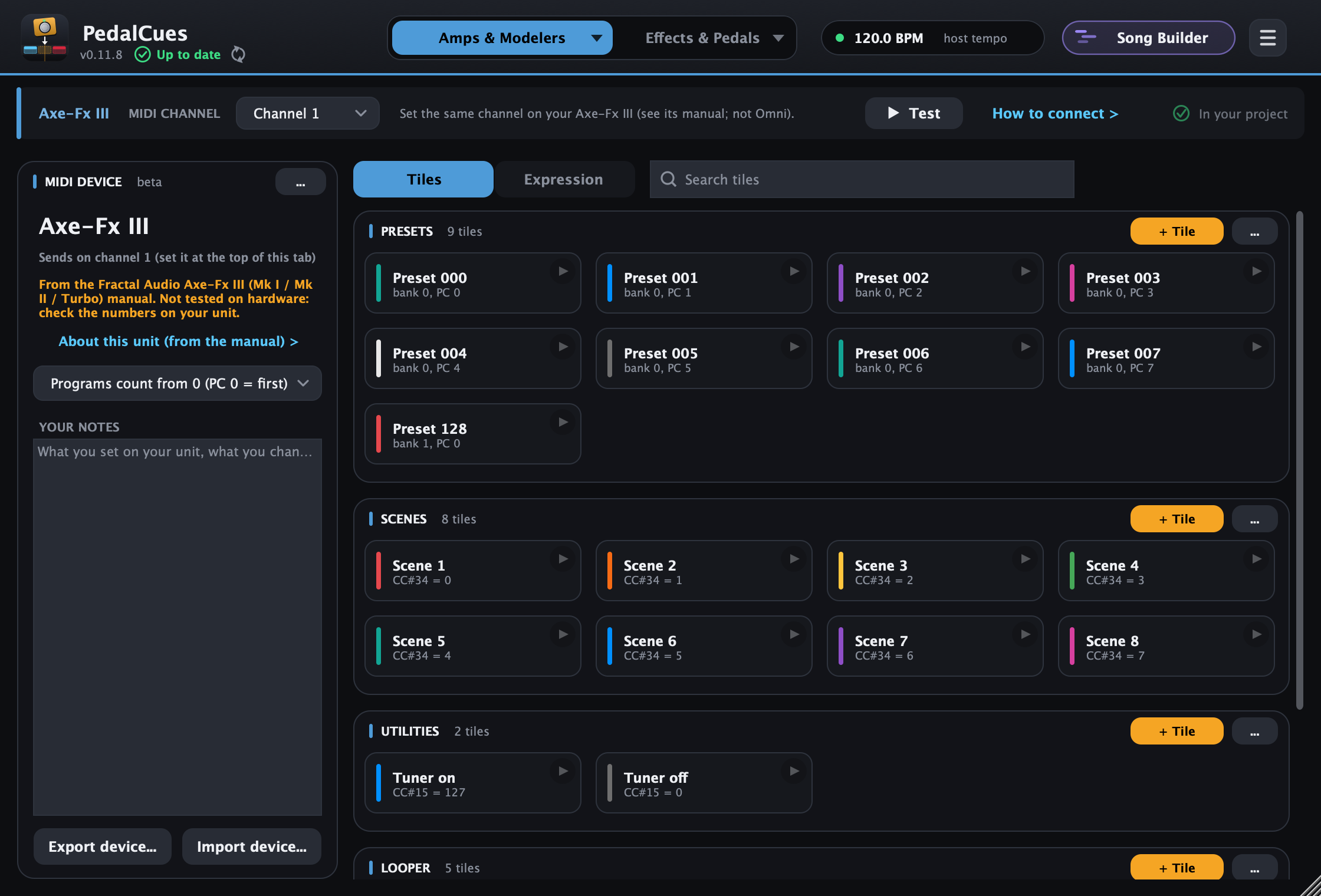Viewport: 1321px width, 896px height.
Task: Click the Search tiles field
Action: pos(862,179)
